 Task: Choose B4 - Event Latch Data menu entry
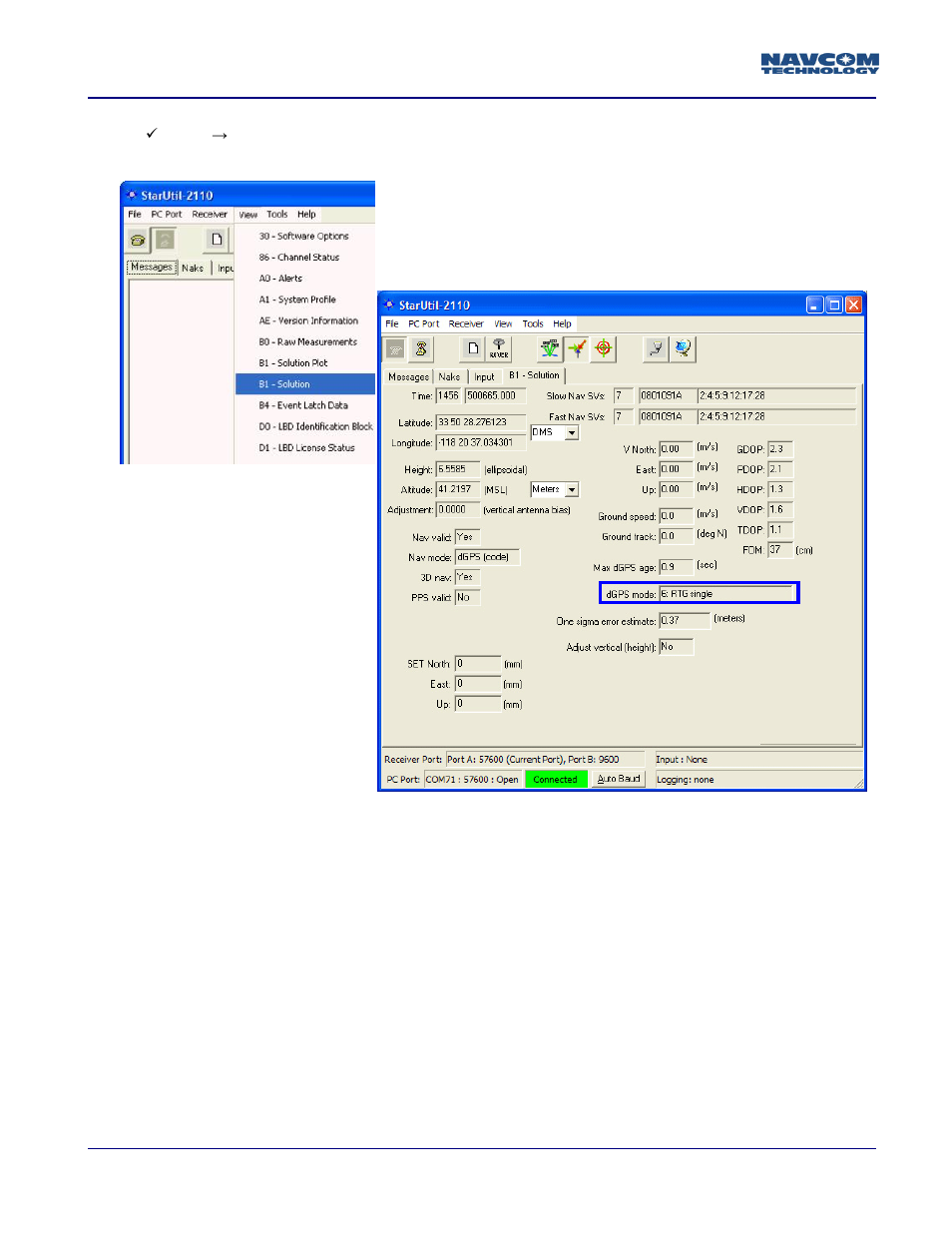[x=303, y=405]
